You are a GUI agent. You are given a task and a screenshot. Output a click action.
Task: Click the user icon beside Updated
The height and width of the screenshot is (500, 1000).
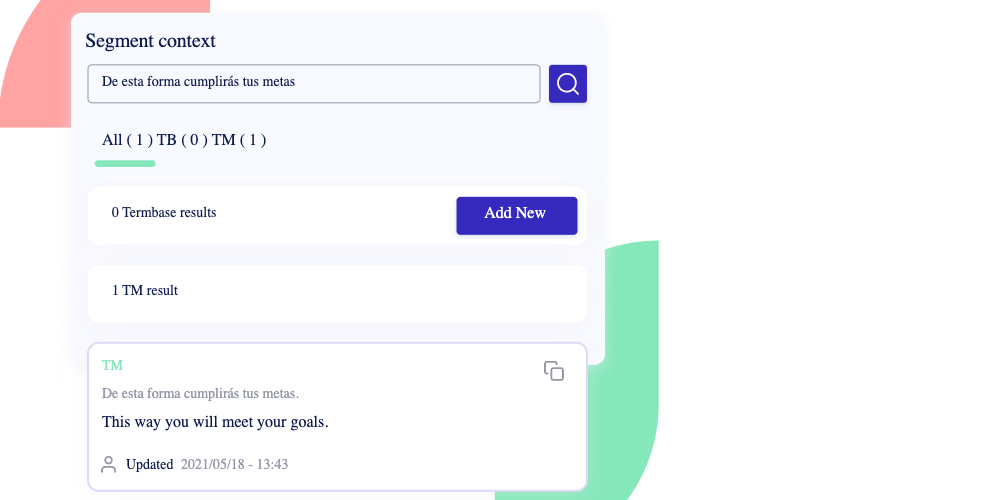tap(108, 464)
